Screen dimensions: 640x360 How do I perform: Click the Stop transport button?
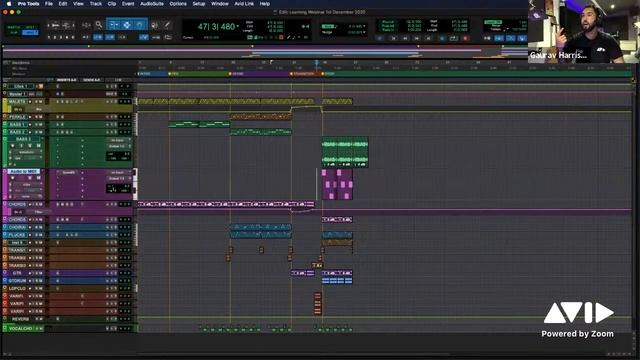point(442,38)
